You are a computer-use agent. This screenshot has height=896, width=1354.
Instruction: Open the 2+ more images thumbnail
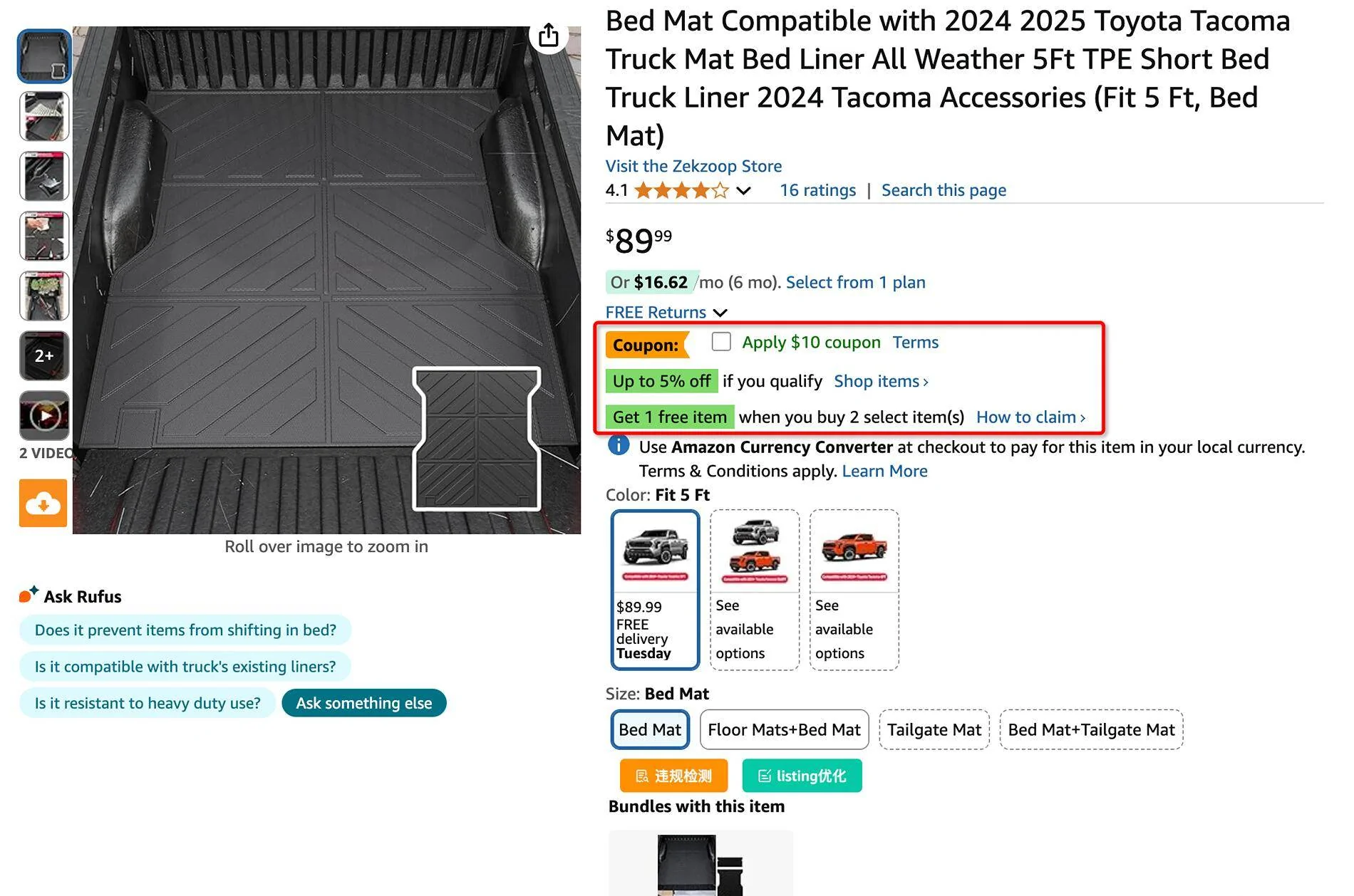click(44, 355)
